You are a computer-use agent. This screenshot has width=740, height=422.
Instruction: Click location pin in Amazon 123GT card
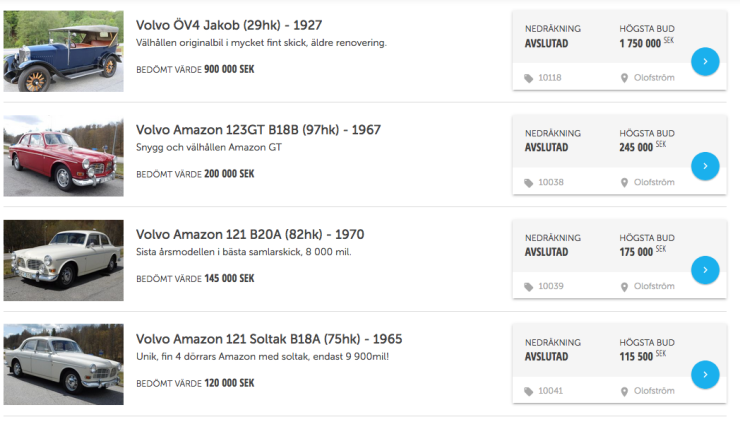point(624,182)
